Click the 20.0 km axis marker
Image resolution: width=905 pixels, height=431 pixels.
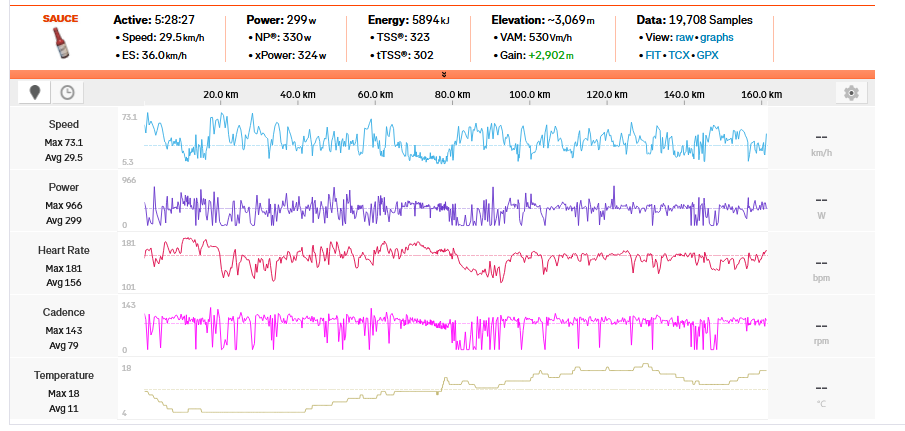220,95
